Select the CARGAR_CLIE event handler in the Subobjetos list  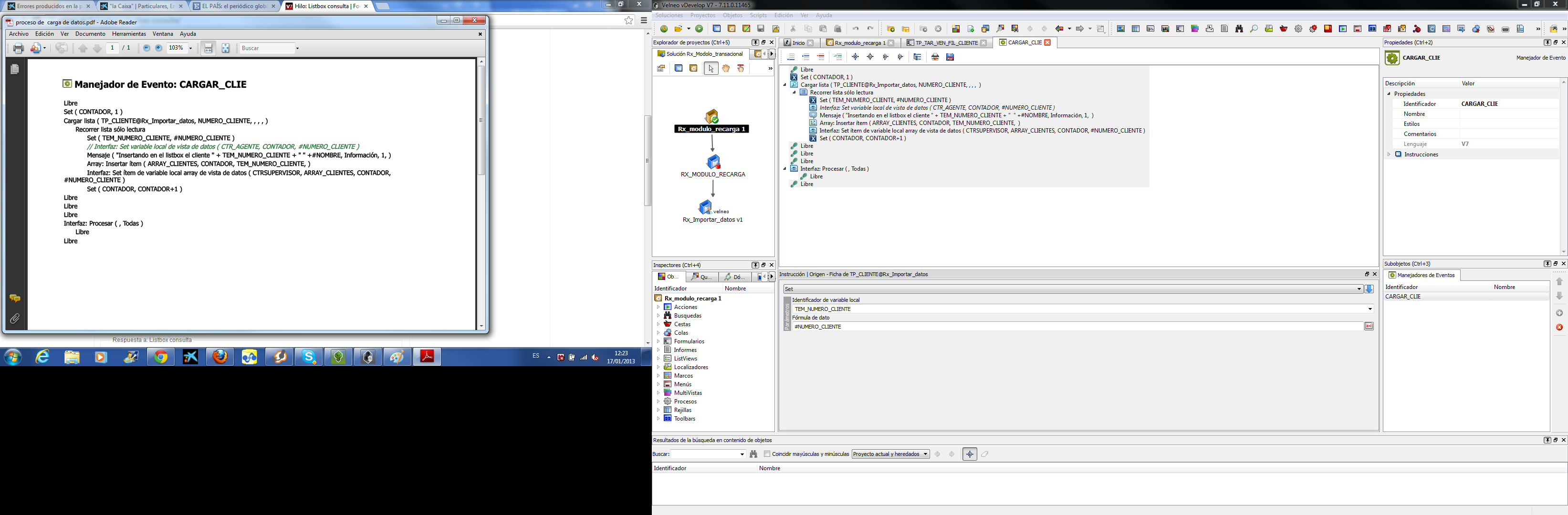point(1403,297)
